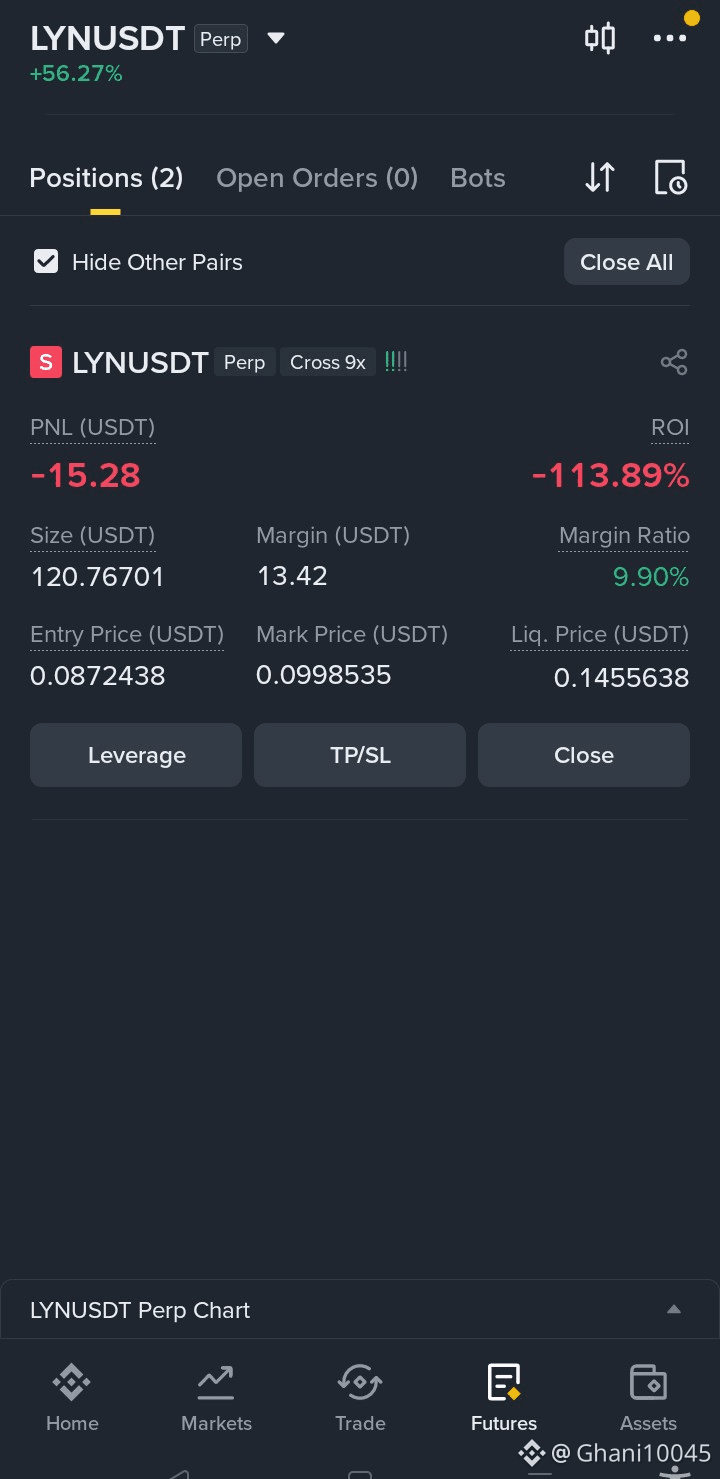The width and height of the screenshot is (720, 1479).
Task: Open the position history clock icon
Action: [670, 177]
